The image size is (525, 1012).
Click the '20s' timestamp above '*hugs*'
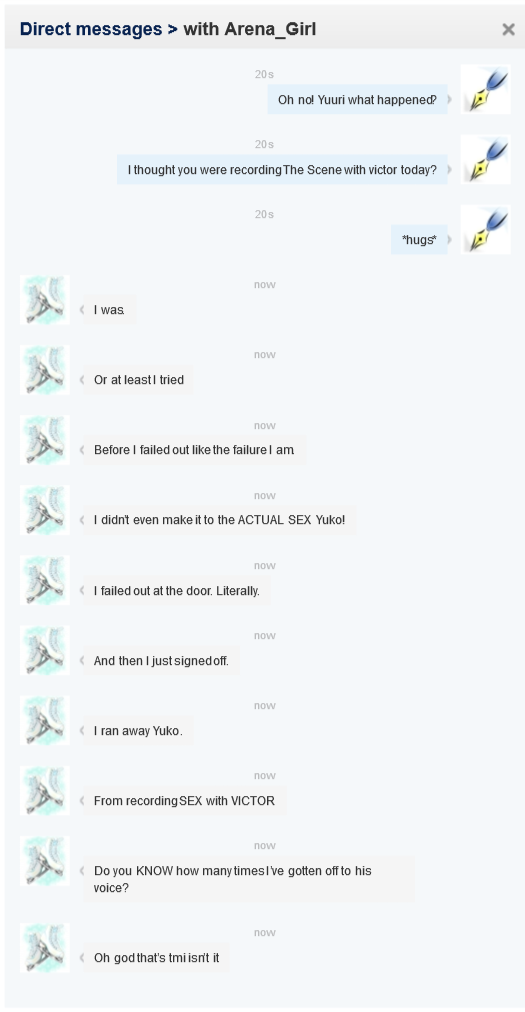pyautogui.click(x=264, y=214)
